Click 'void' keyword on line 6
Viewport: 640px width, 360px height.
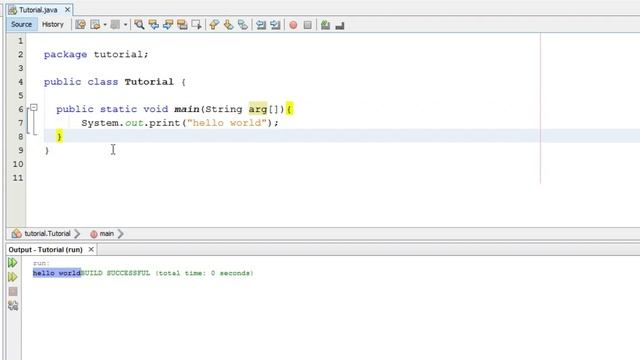point(156,109)
